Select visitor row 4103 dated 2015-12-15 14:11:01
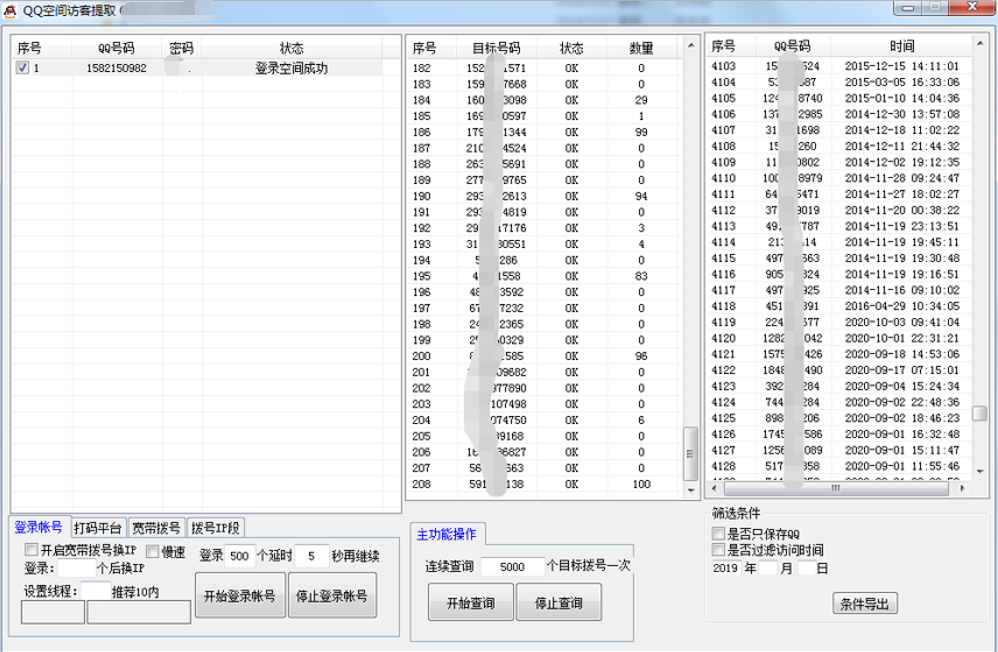The width and height of the screenshot is (998, 652). click(x=839, y=66)
